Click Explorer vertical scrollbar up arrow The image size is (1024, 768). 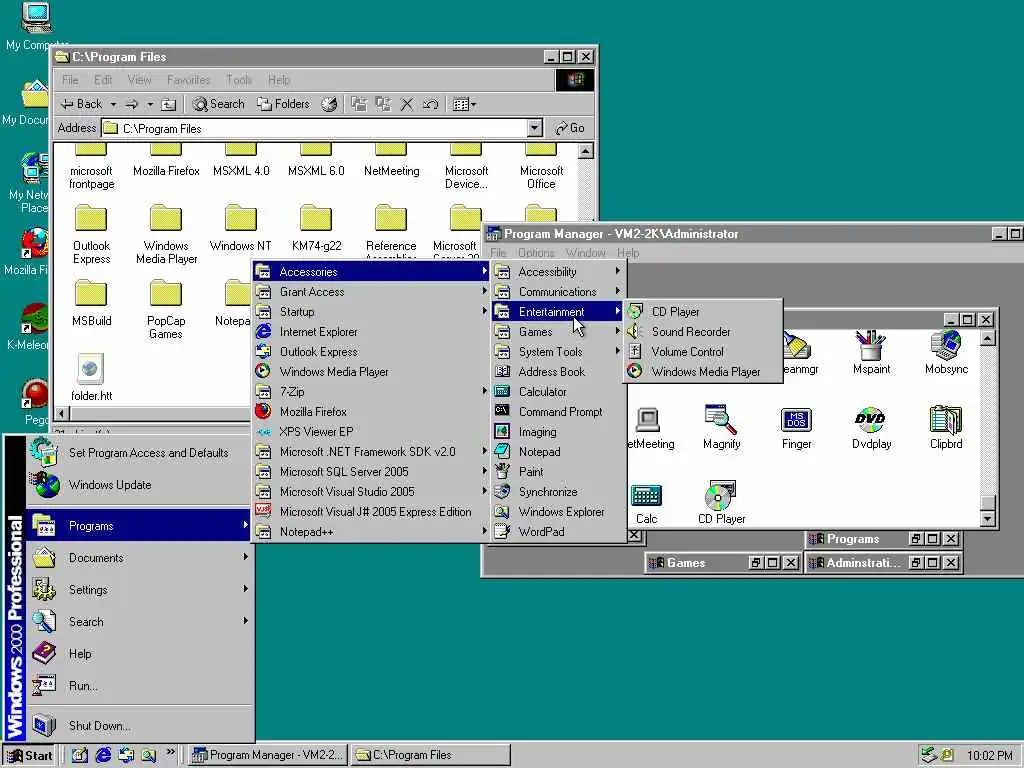pos(585,152)
